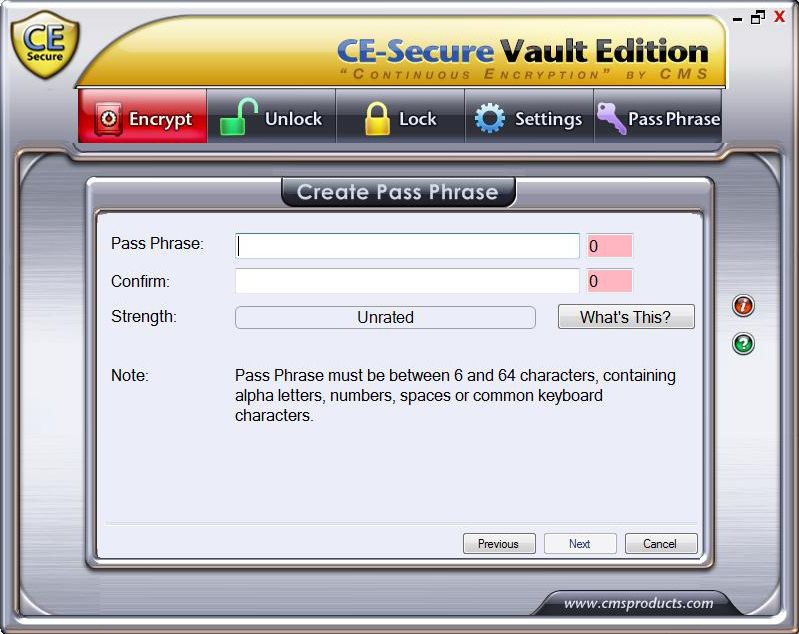Select the Lock tab label
This screenshot has width=799, height=634.
(417, 119)
